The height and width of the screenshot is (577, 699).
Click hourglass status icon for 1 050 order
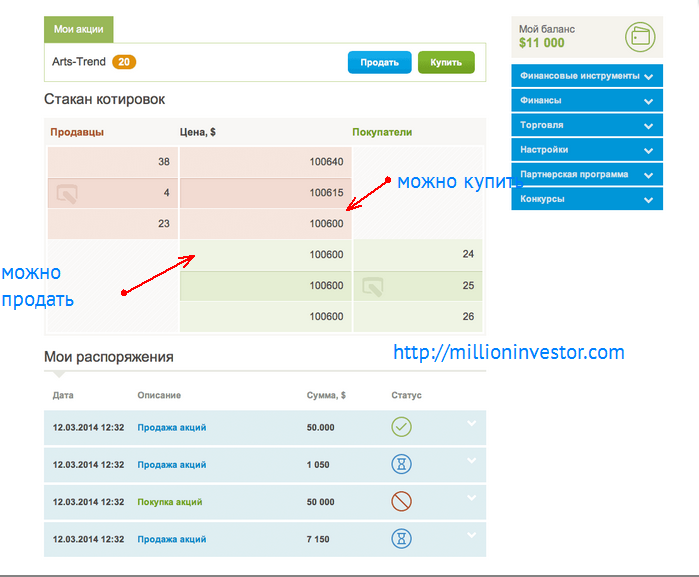pyautogui.click(x=401, y=464)
